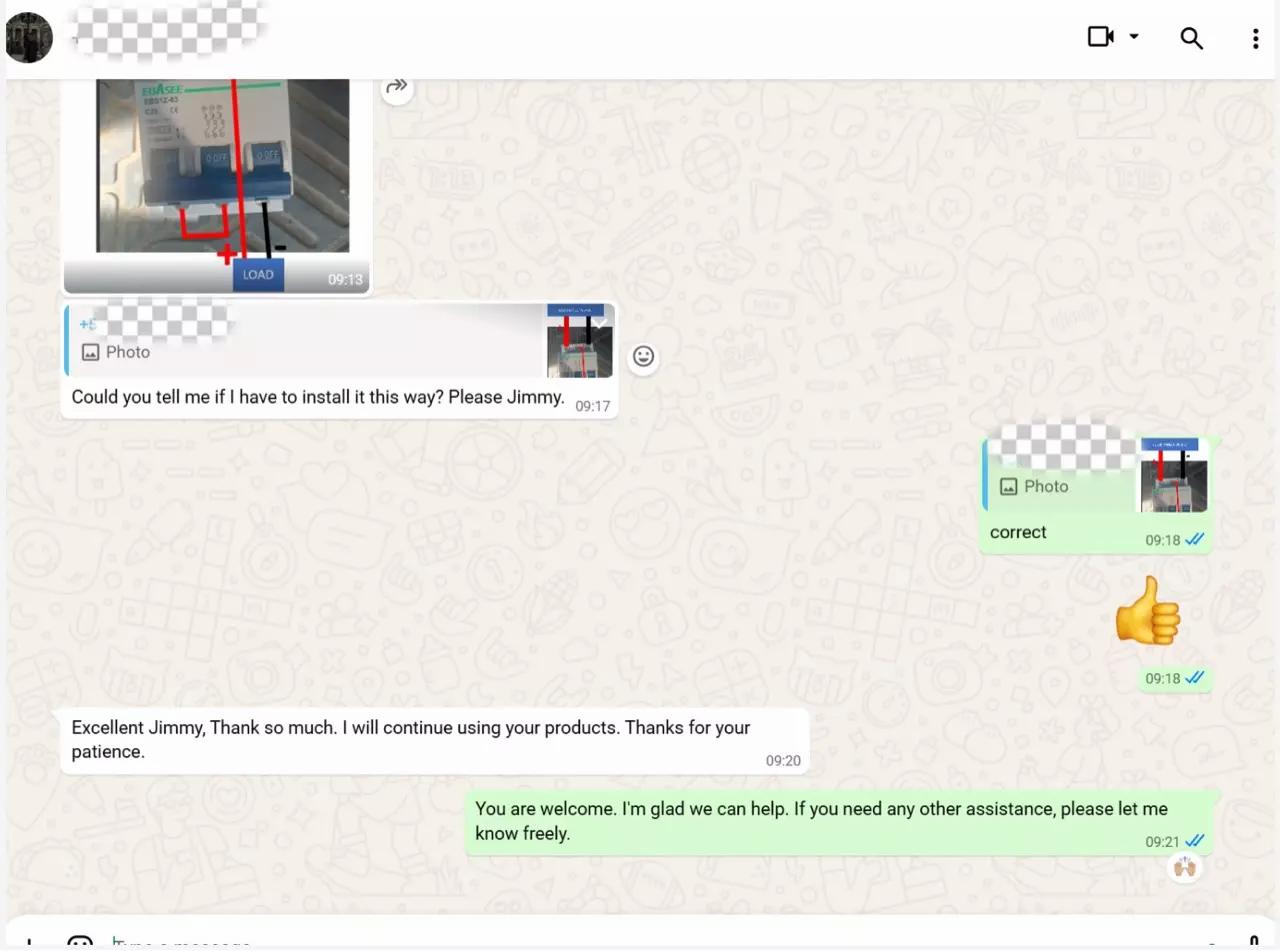Click the thumbs up emoji message
The image size is (1280, 951).
tap(1147, 611)
